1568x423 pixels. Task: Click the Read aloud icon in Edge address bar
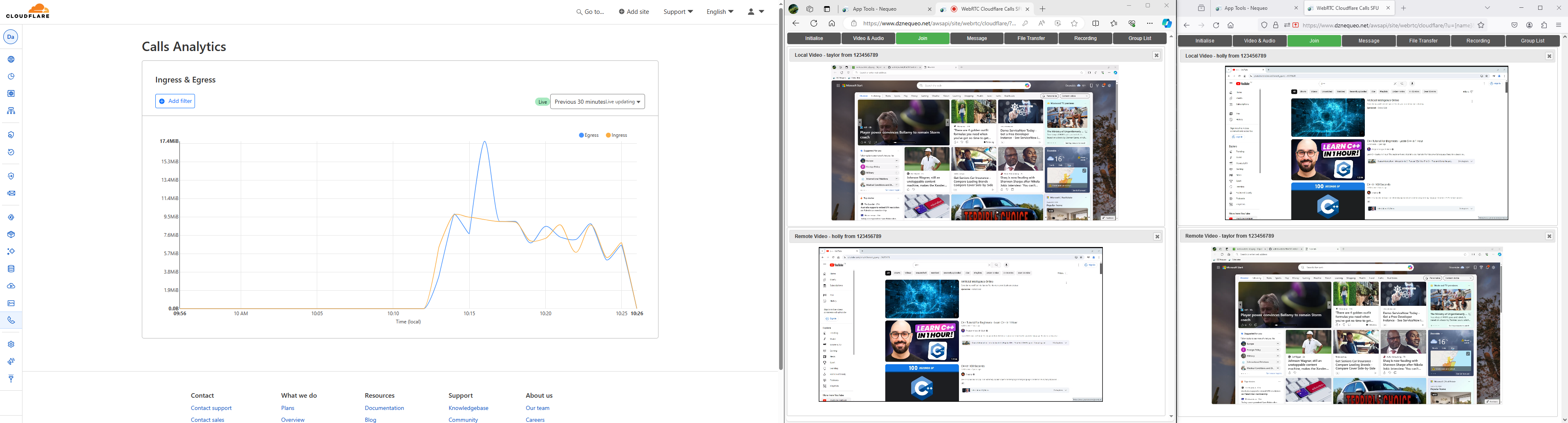1042,24
